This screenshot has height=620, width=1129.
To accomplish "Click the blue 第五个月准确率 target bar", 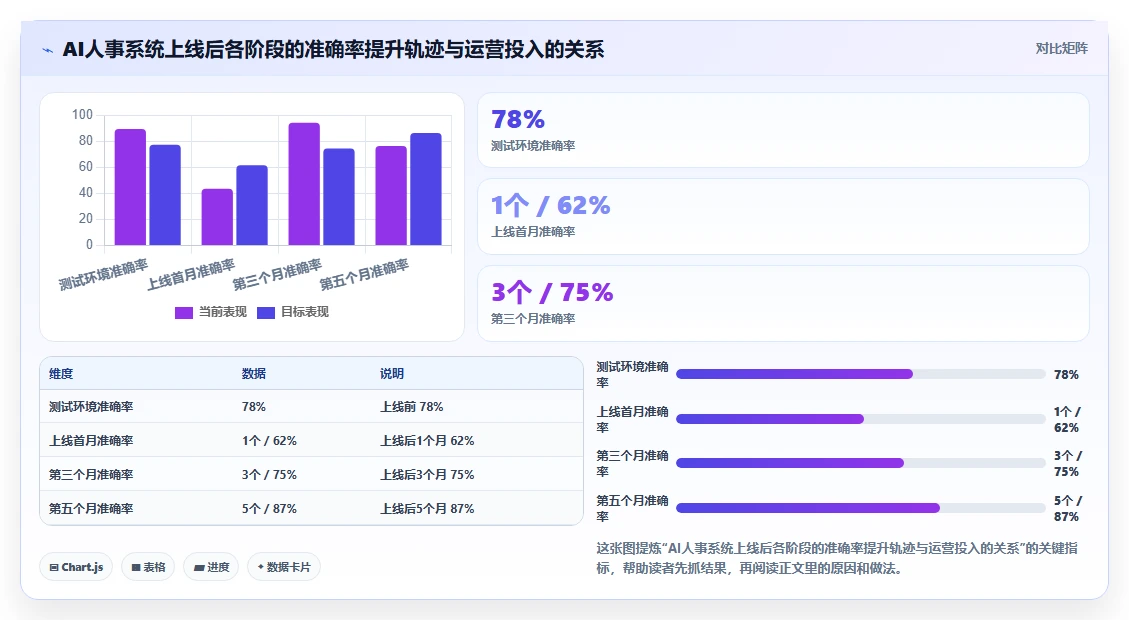I will 426,189.
